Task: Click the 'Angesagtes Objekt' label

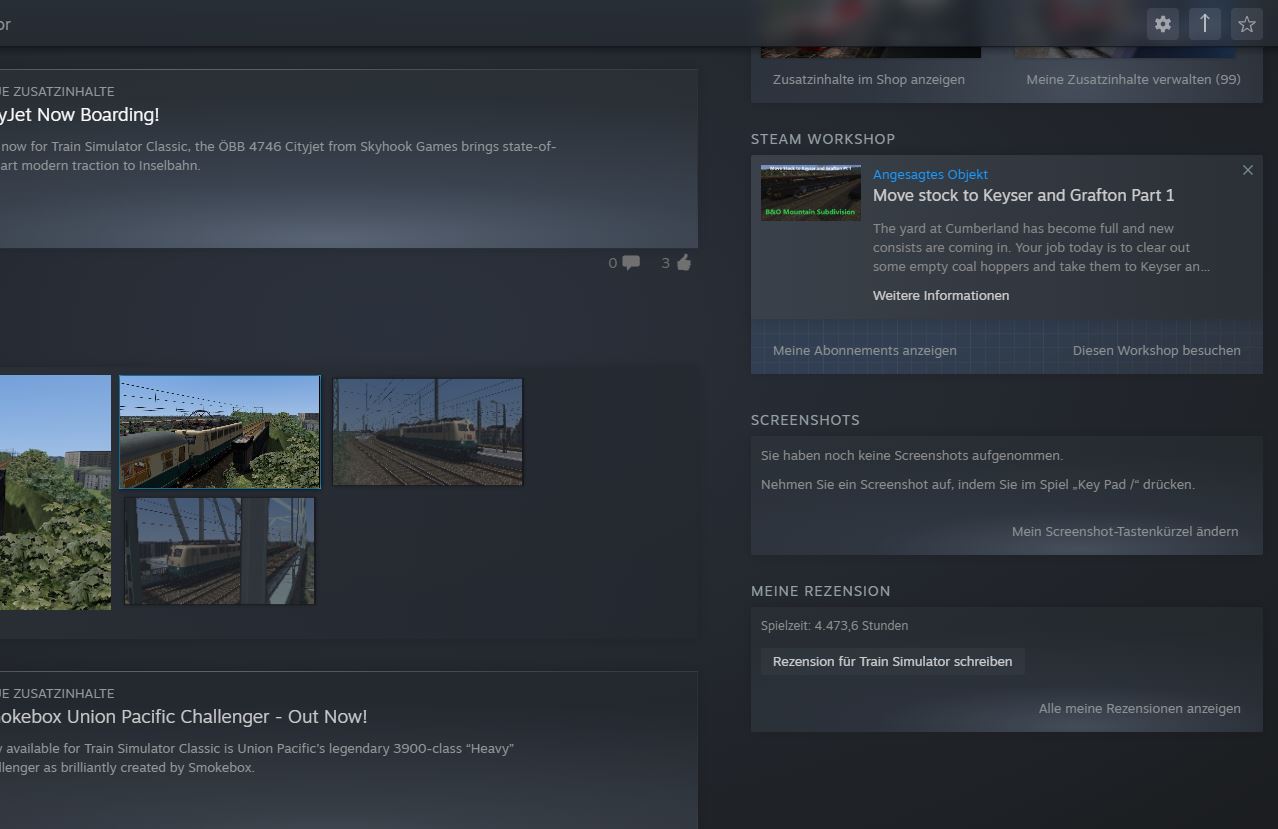Action: [x=930, y=174]
